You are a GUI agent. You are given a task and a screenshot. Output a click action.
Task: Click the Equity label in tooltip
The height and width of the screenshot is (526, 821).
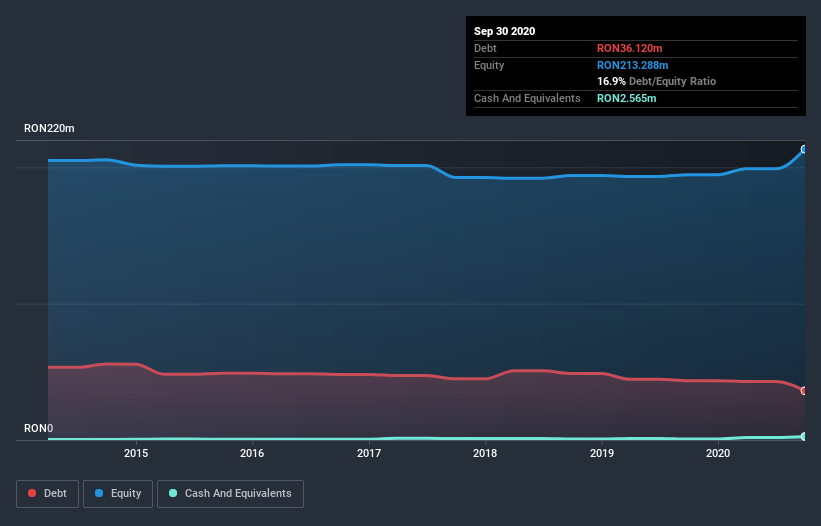coord(489,65)
